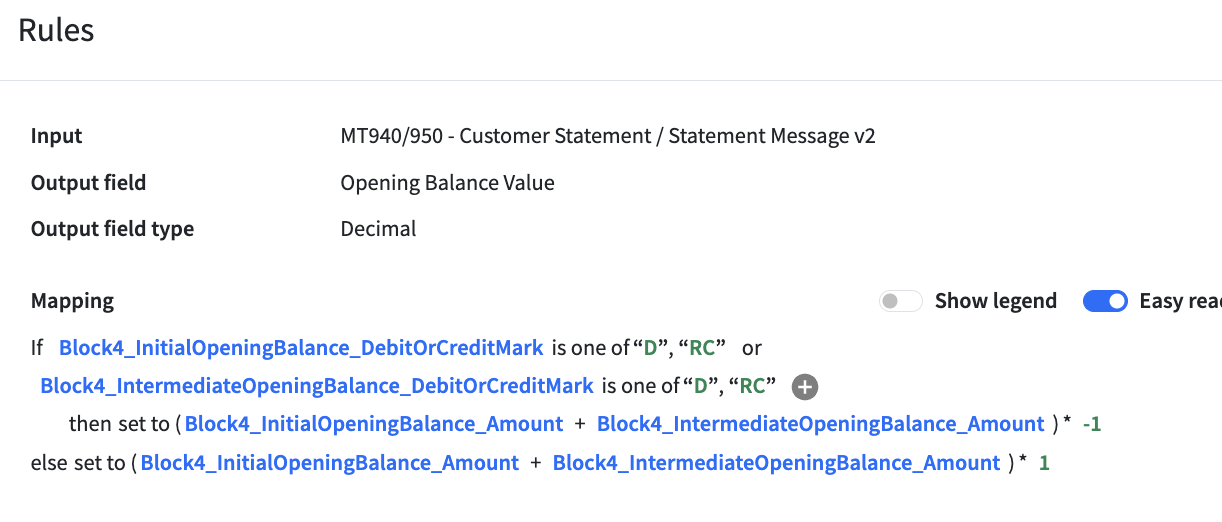Click Block4_InitialOpeningBalance_Amount in the then clause
Image resolution: width=1222 pixels, height=522 pixels.
pyautogui.click(x=374, y=424)
